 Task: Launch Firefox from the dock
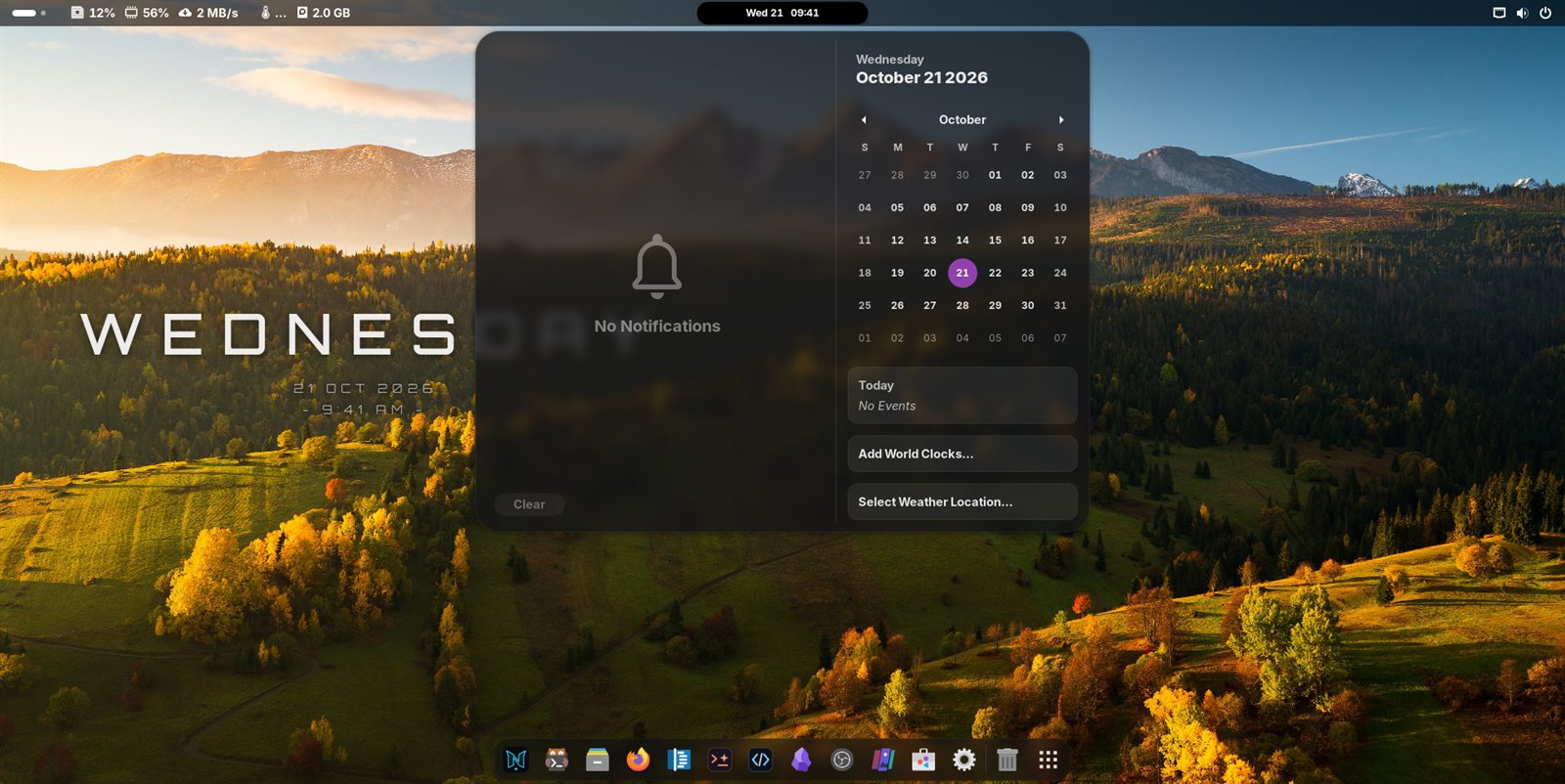pos(638,760)
